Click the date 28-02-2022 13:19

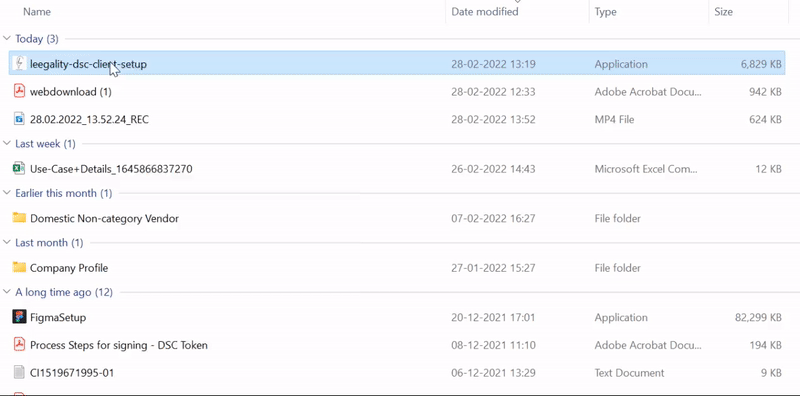coord(493,64)
